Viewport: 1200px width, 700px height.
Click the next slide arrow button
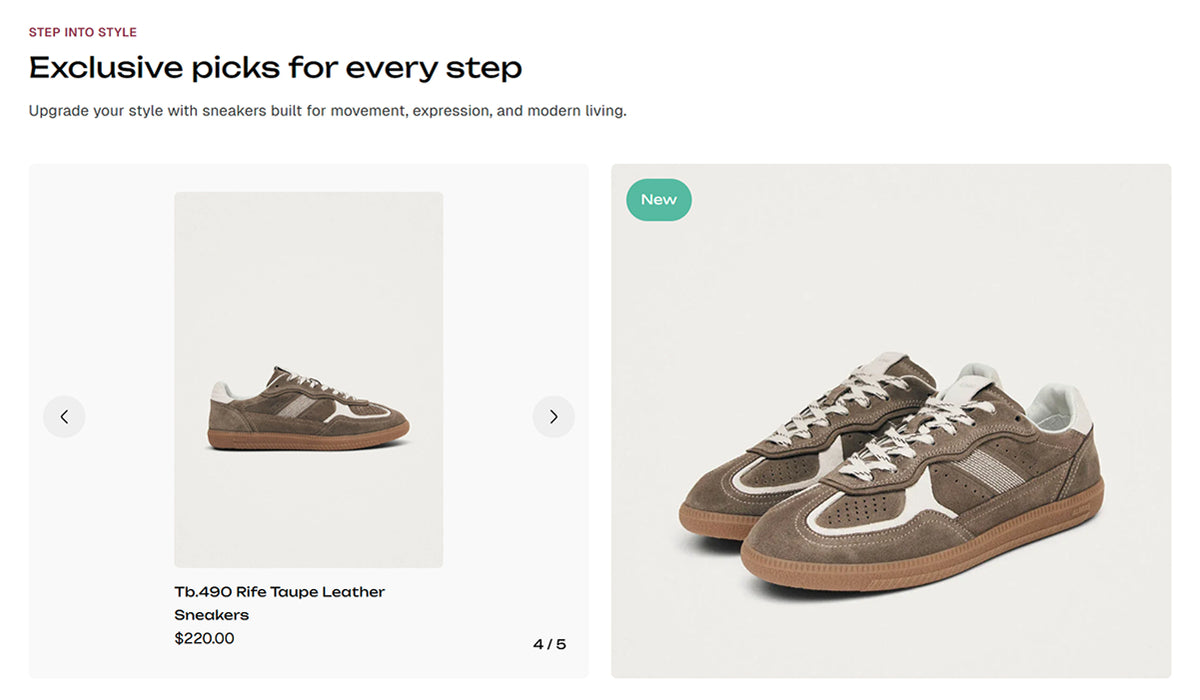click(553, 417)
